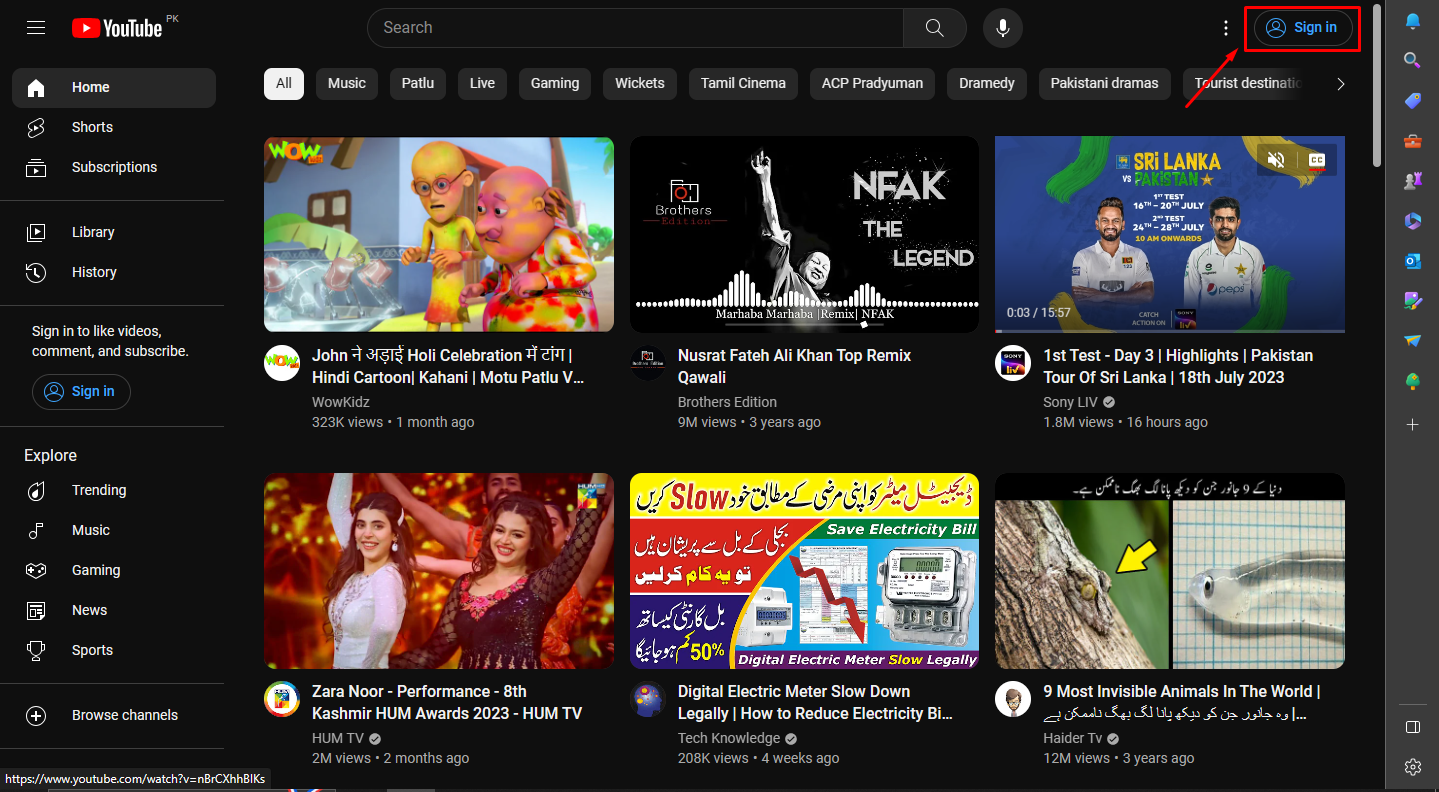Click the HUM TV channel avatar
The image size is (1439, 792).
tap(282, 699)
